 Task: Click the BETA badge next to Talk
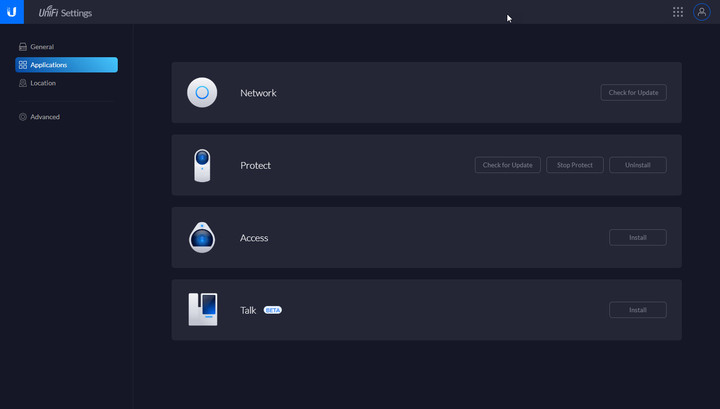[273, 310]
